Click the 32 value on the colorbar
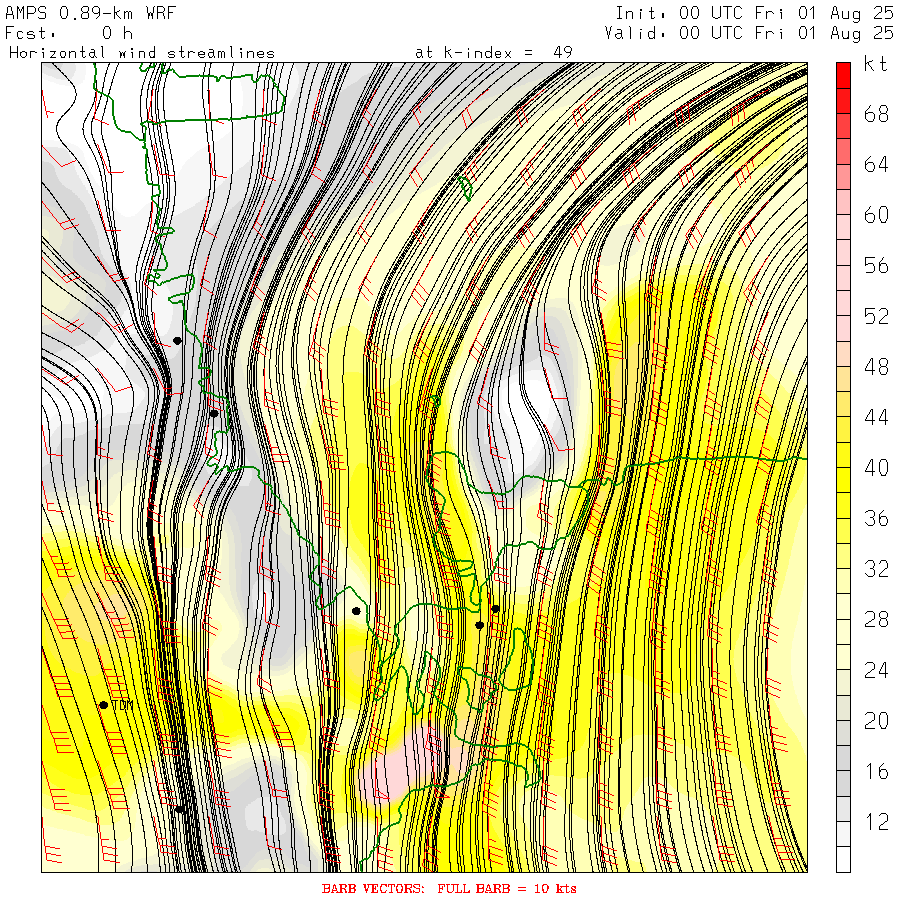Image resolution: width=900 pixels, height=900 pixels. 876,569
